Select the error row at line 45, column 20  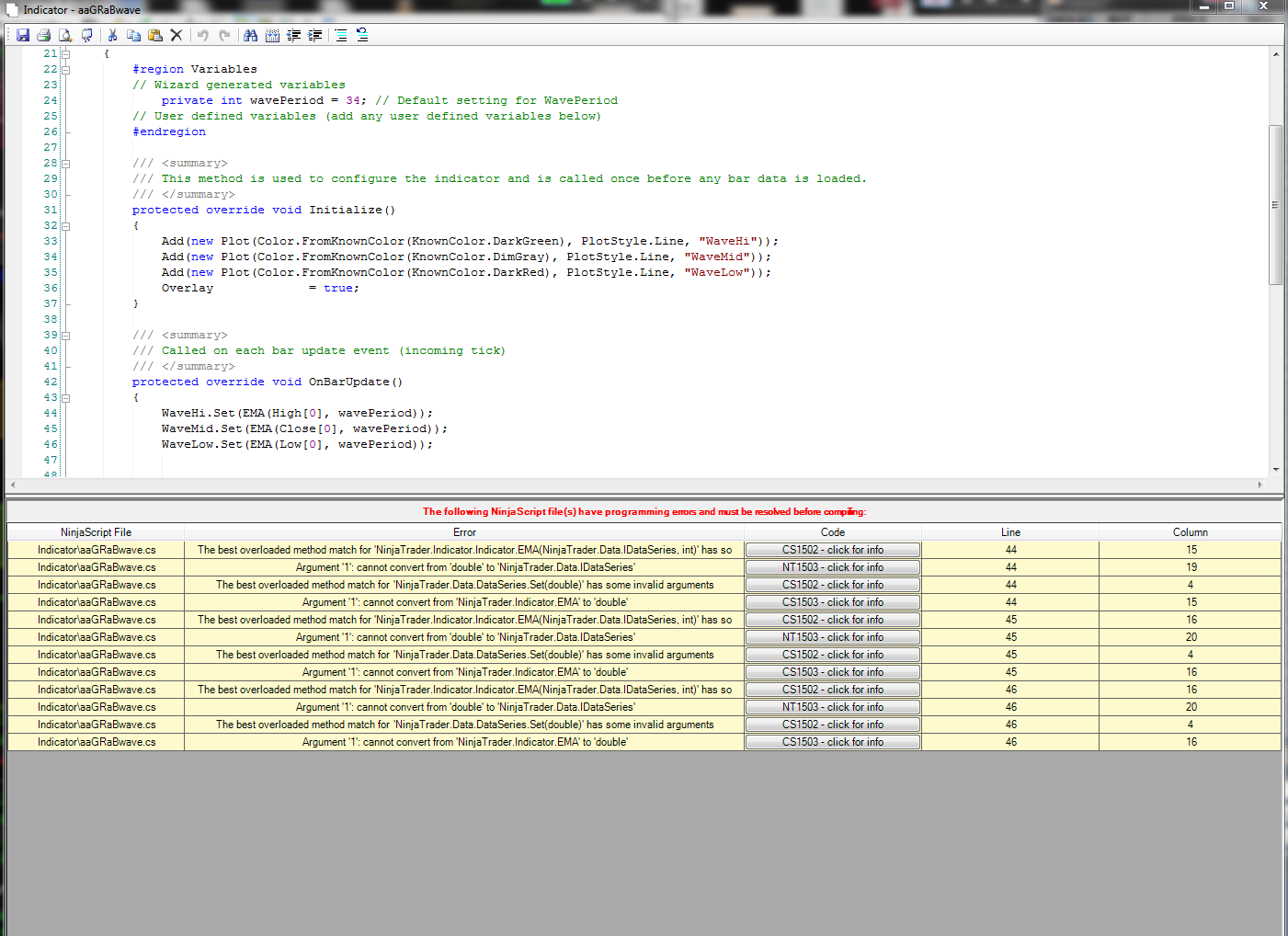tap(644, 637)
